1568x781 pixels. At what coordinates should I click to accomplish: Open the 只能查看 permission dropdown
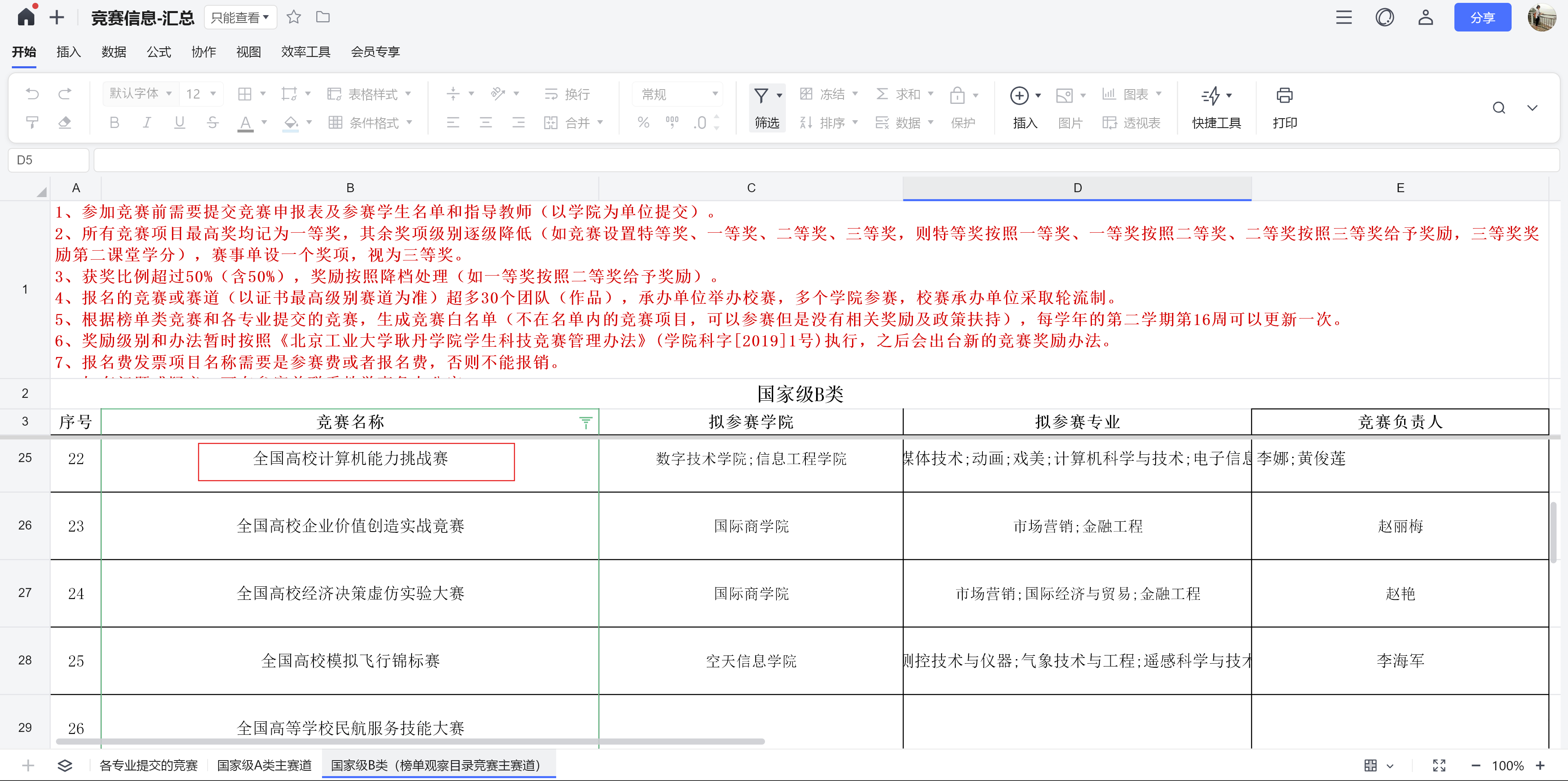240,18
